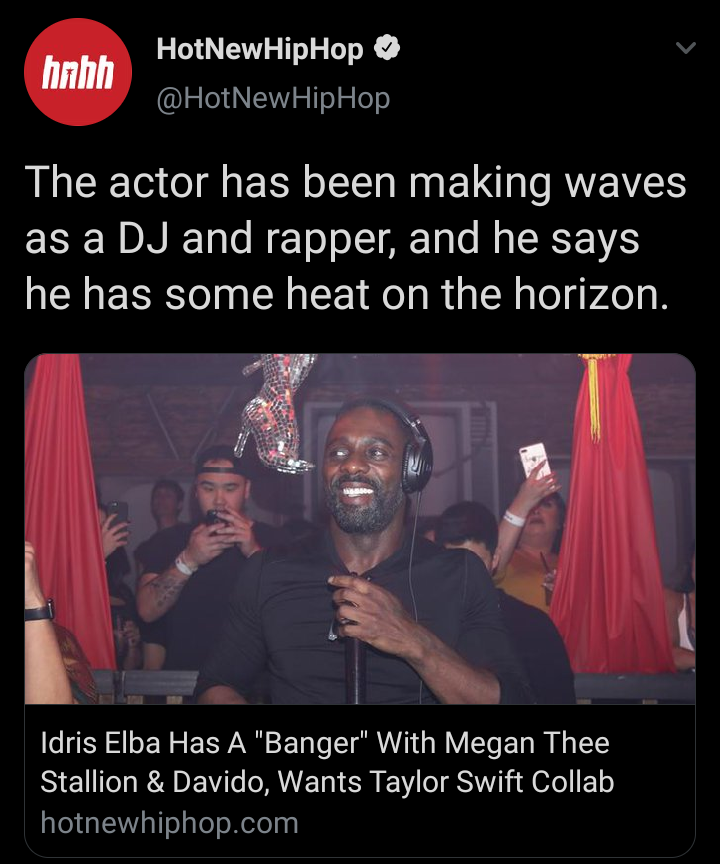720x864 pixels.
Task: Click the disco-mirror high heel in photo
Action: point(275,412)
